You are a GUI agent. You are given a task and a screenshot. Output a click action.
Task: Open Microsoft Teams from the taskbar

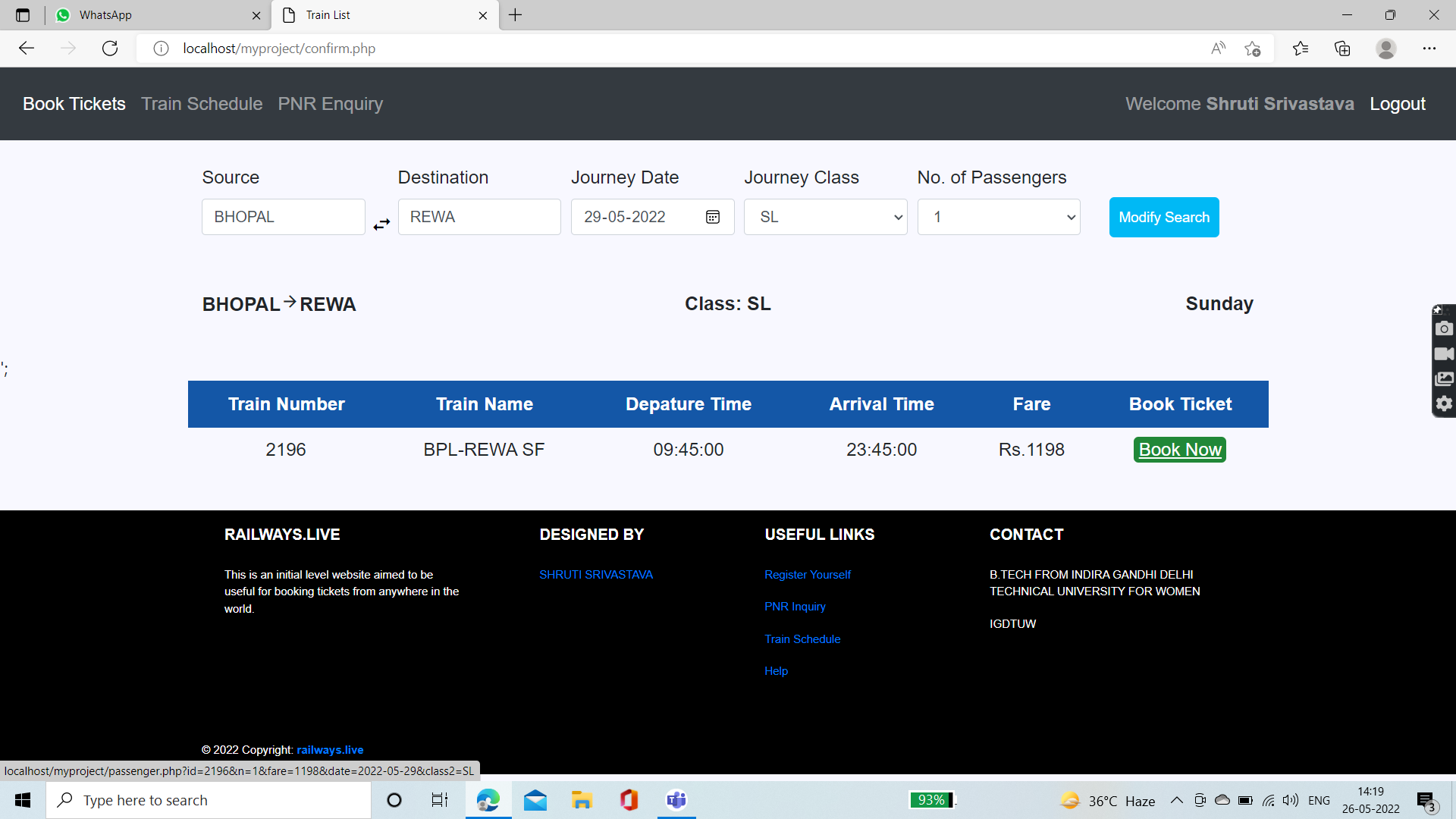click(675, 800)
